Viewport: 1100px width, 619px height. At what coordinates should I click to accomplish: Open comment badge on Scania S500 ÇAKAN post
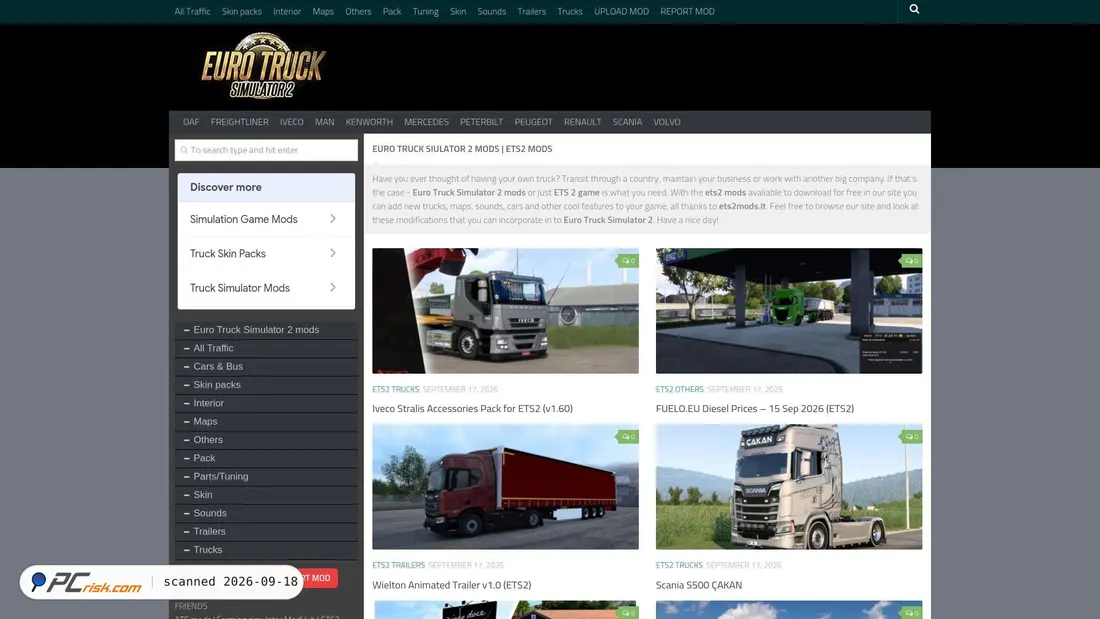[911, 437]
